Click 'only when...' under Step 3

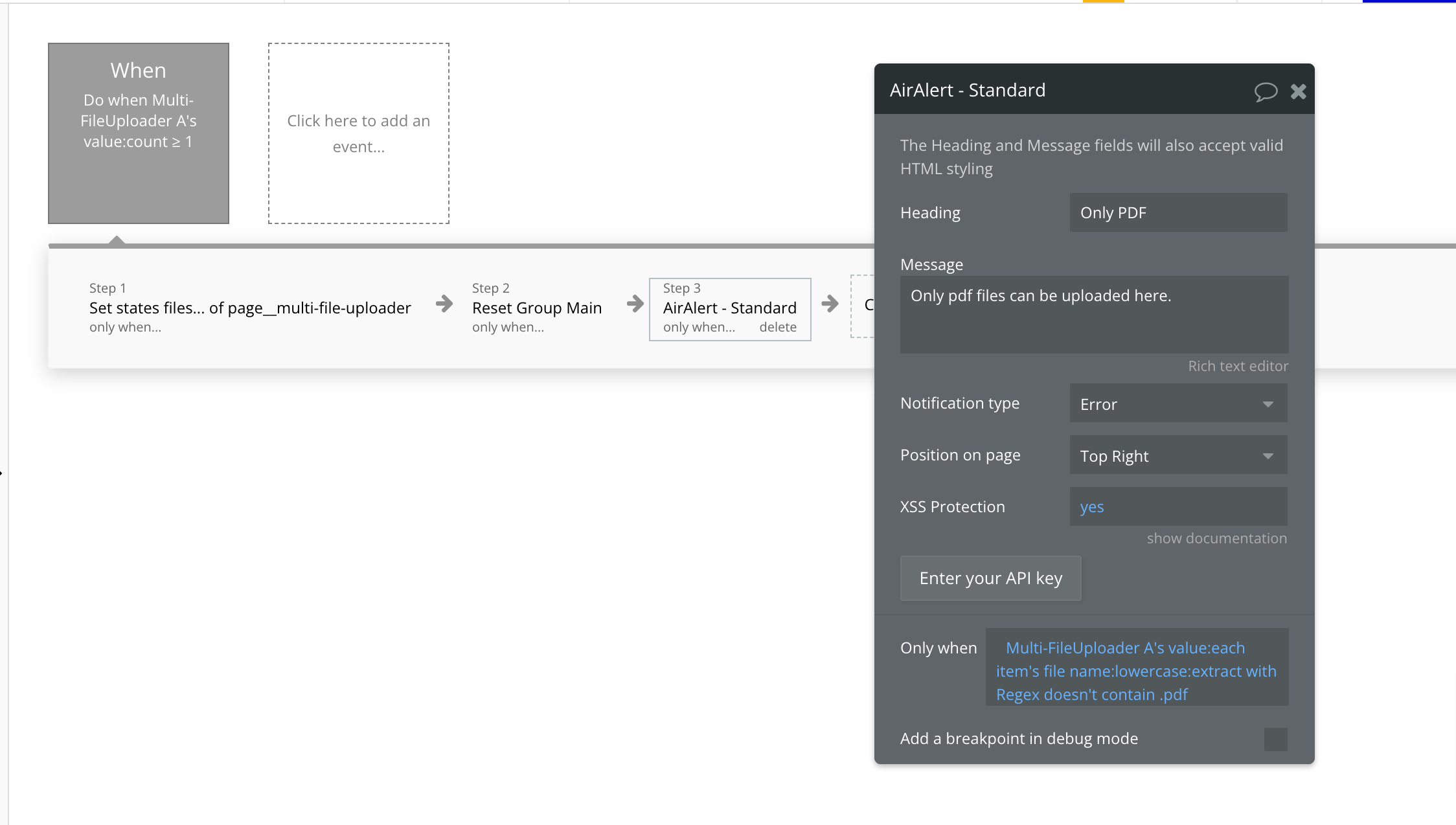pyautogui.click(x=699, y=328)
